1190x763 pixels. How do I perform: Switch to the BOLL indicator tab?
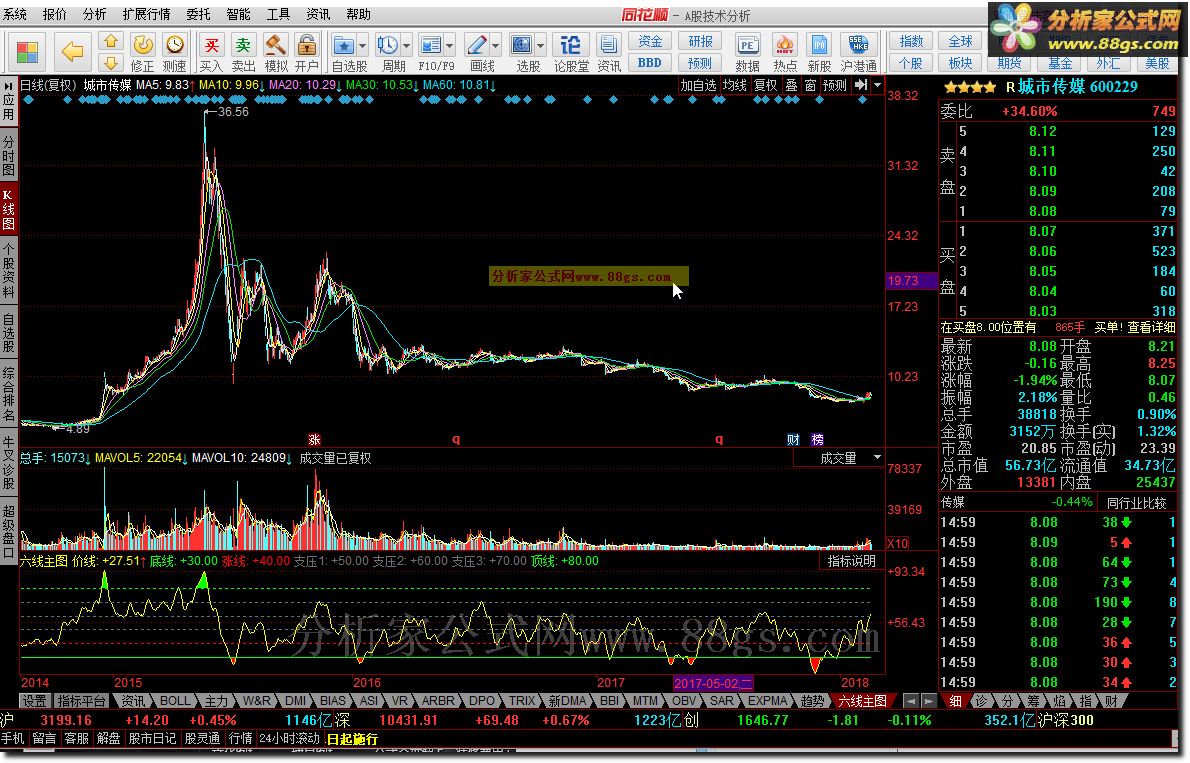[175, 701]
